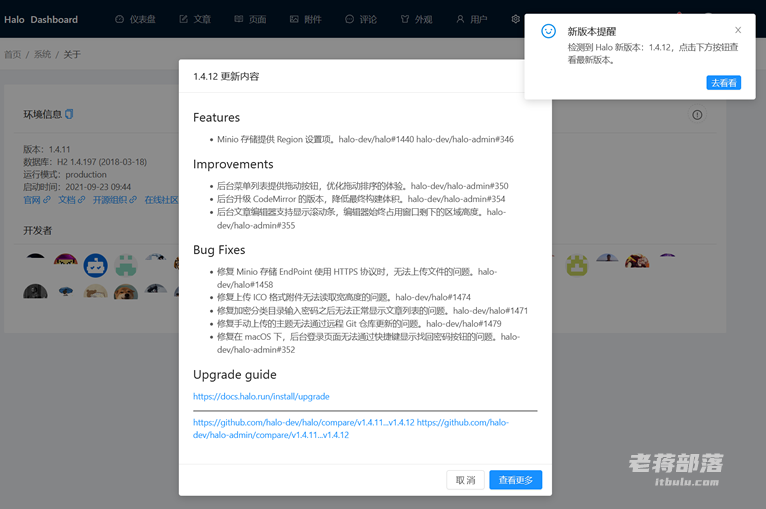Viewport: 766px width, 509px height.
Task: Open the 评论 menu in the top navigation
Action: (x=361, y=19)
